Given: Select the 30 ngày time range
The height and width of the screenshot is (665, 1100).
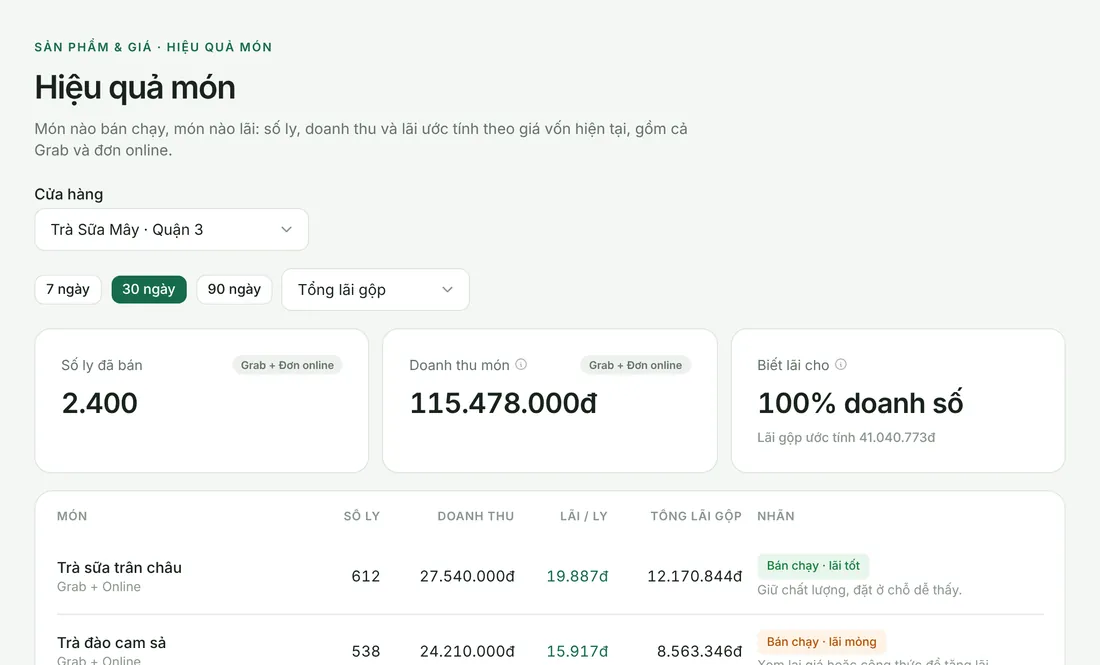Looking at the screenshot, I should coord(149,290).
